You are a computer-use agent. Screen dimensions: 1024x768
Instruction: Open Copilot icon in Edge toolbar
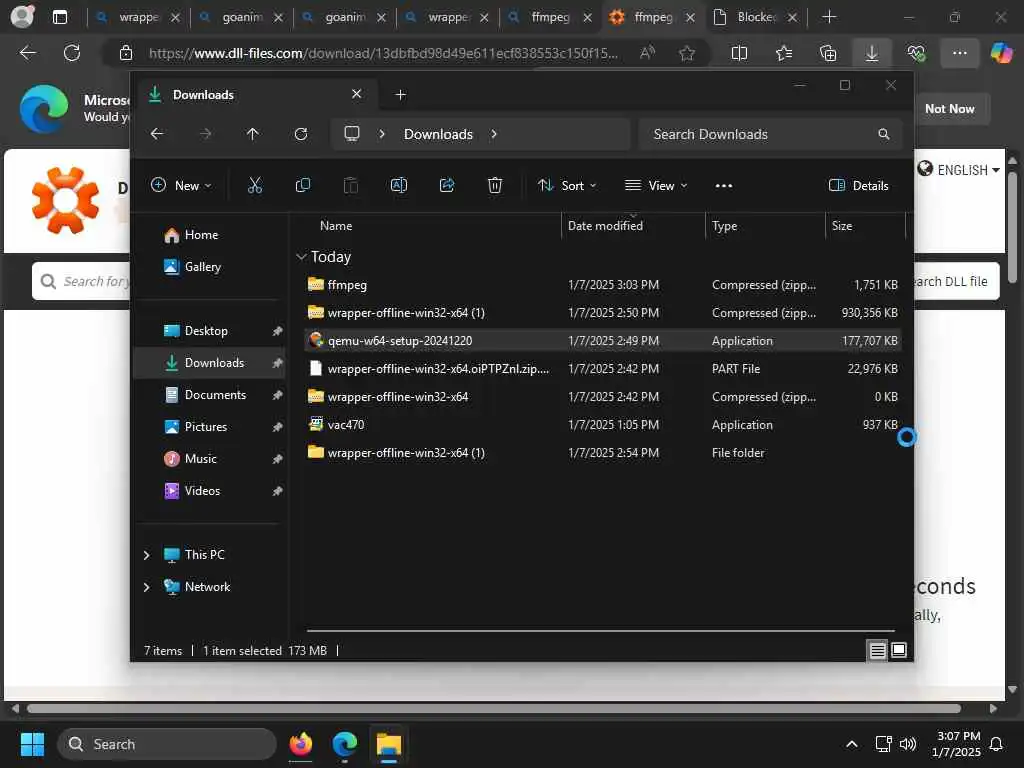point(1001,53)
